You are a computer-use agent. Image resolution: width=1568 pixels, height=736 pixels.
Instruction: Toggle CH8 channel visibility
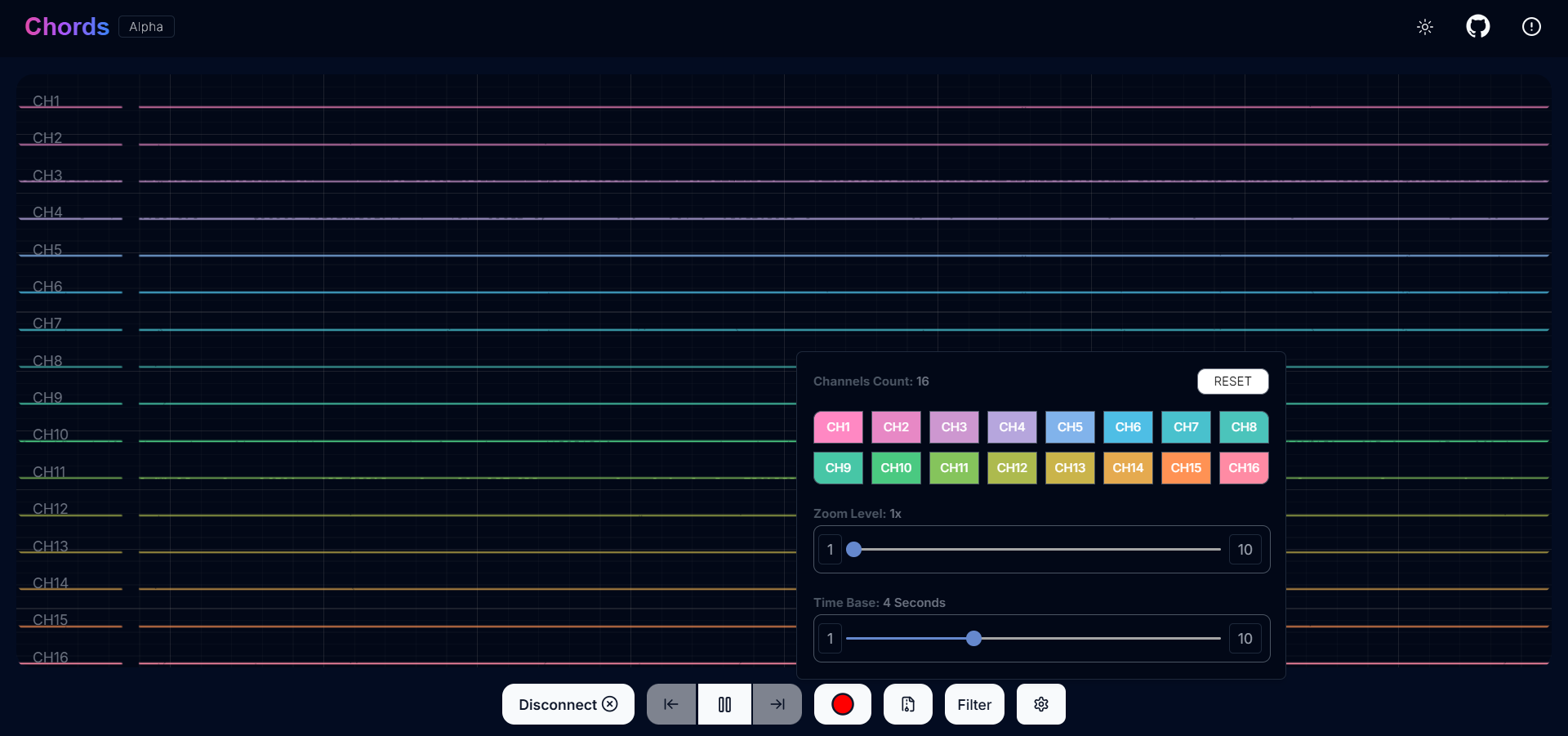point(1243,427)
